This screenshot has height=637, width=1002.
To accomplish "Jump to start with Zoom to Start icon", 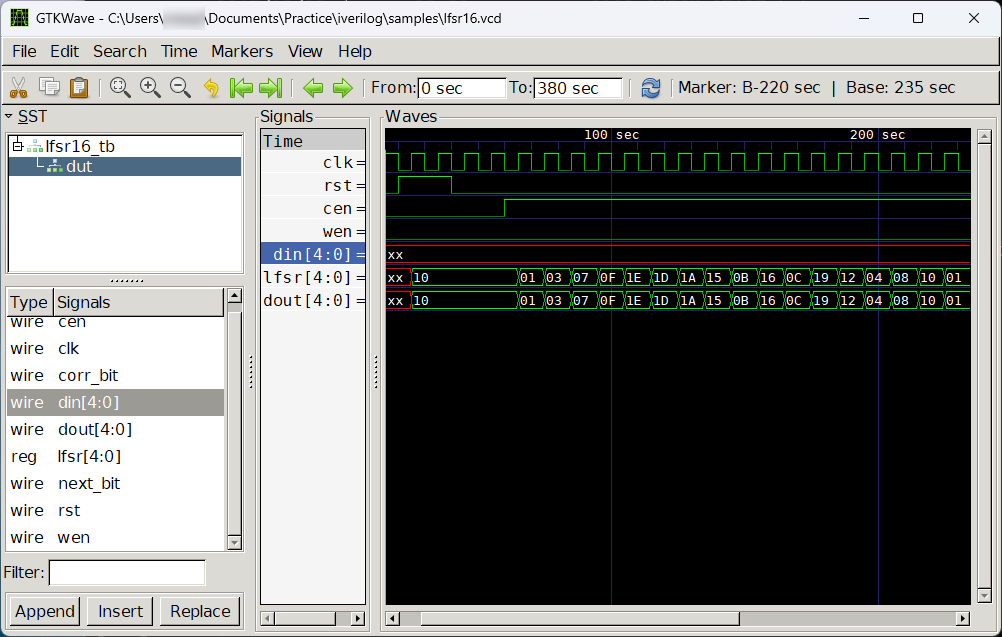I will (241, 88).
